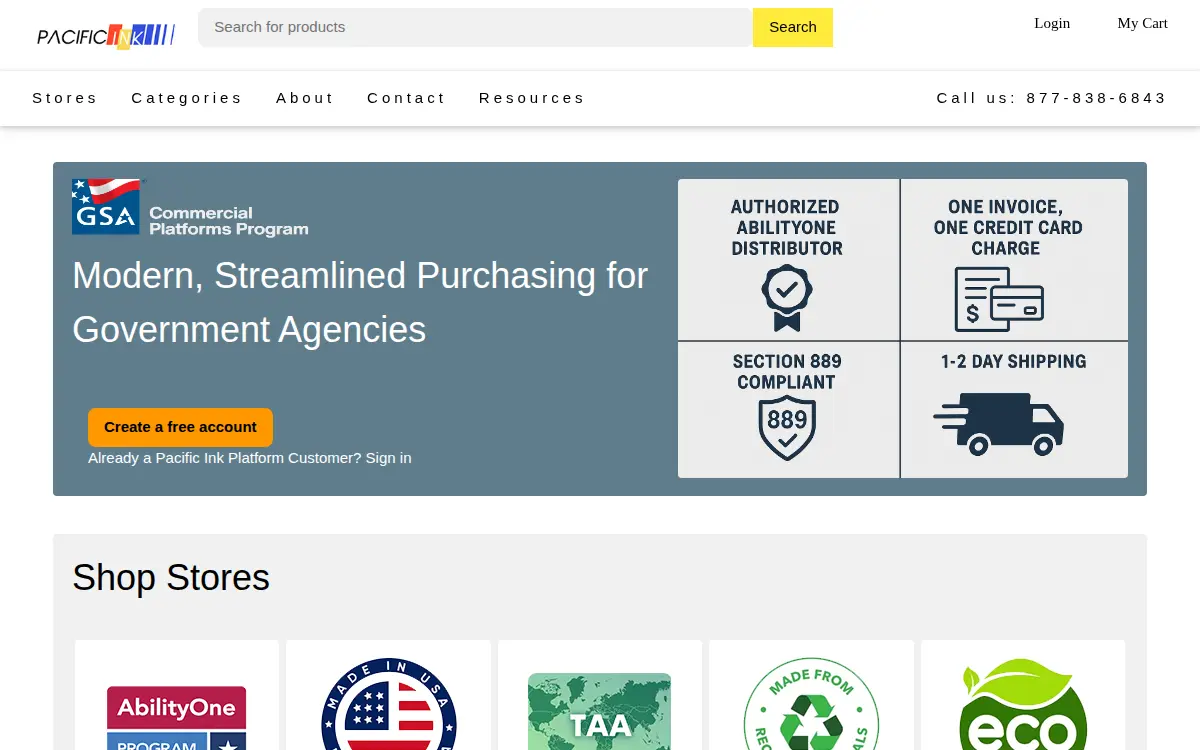Open the Resources menu
The height and width of the screenshot is (750, 1200).
pyautogui.click(x=532, y=98)
